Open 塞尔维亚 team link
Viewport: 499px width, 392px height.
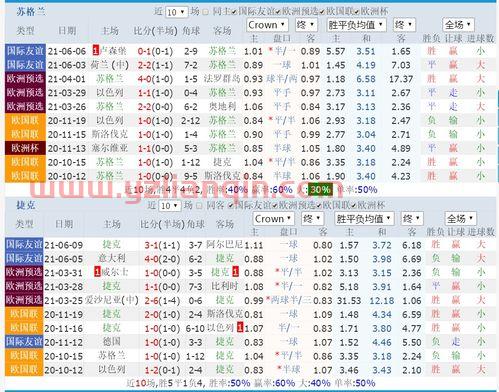point(110,148)
